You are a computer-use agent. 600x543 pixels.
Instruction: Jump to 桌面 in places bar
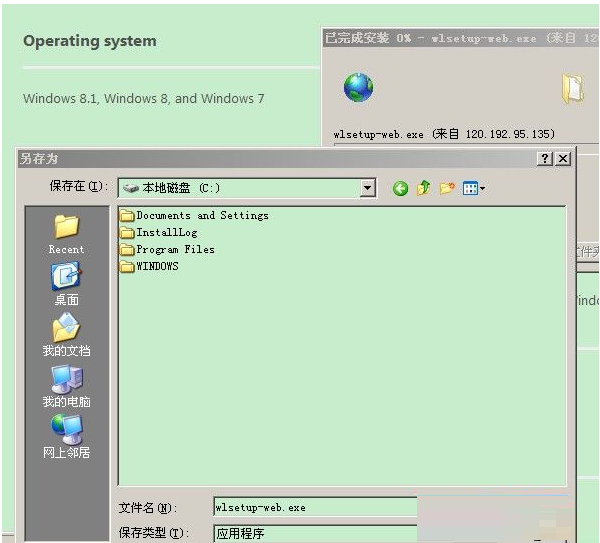coord(66,284)
